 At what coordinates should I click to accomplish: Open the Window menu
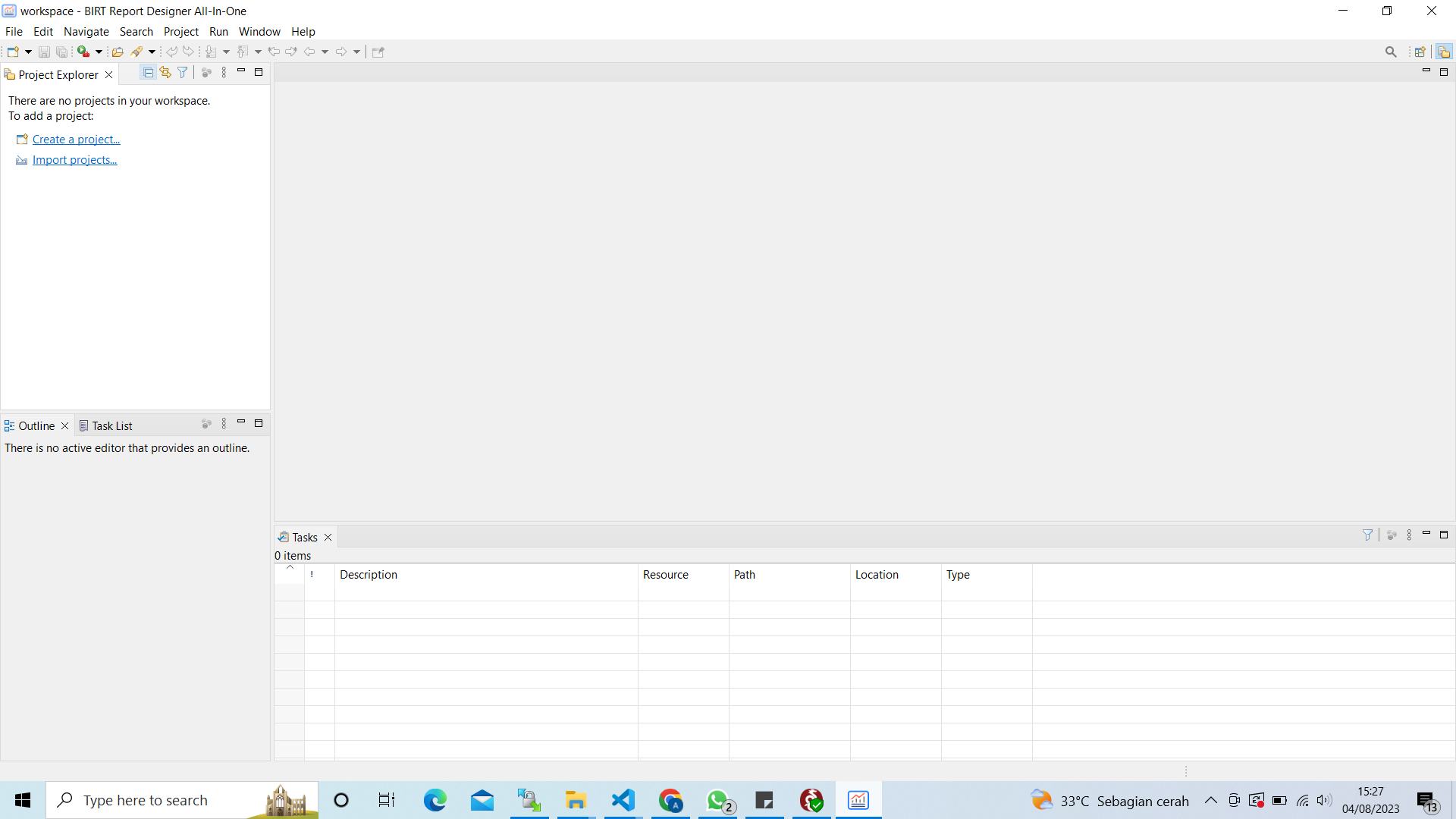[x=259, y=32]
